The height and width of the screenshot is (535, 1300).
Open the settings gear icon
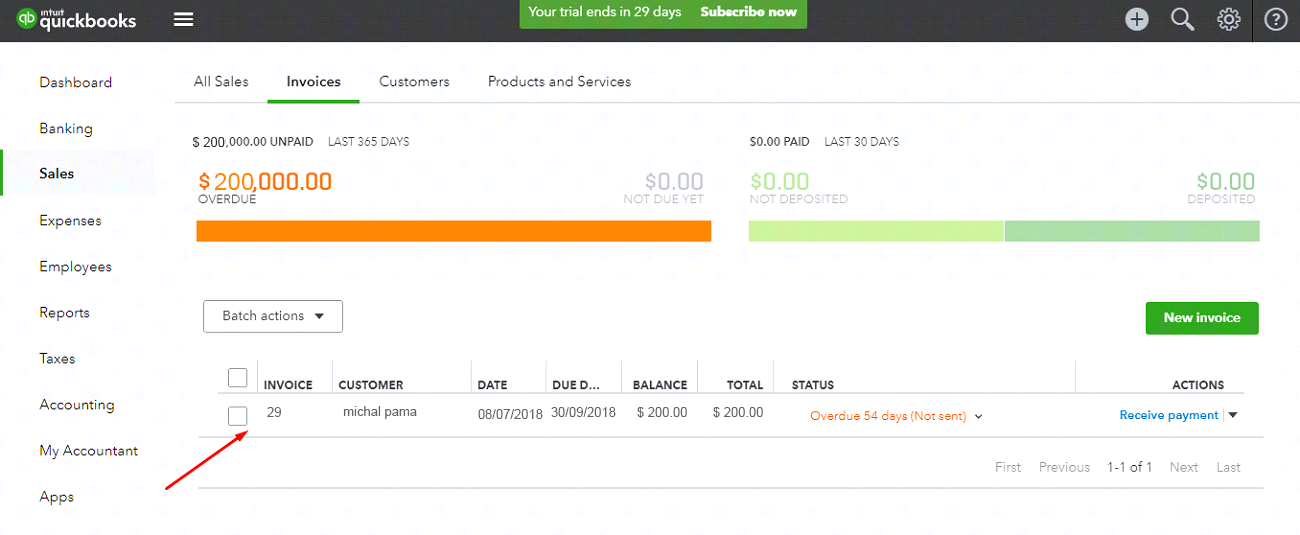click(x=1229, y=20)
